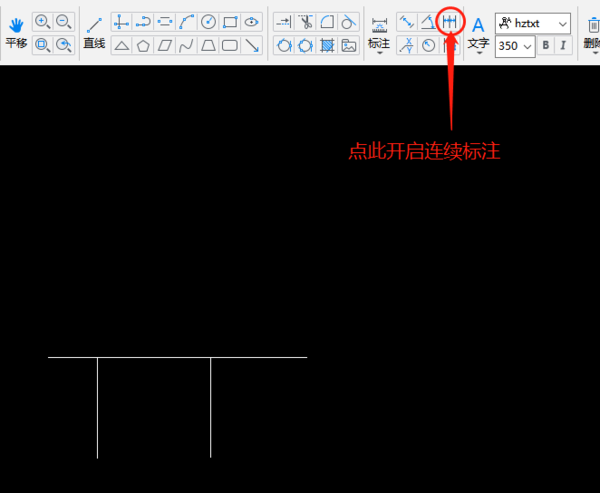Click the zoom out magnifier icon

(x=64, y=22)
